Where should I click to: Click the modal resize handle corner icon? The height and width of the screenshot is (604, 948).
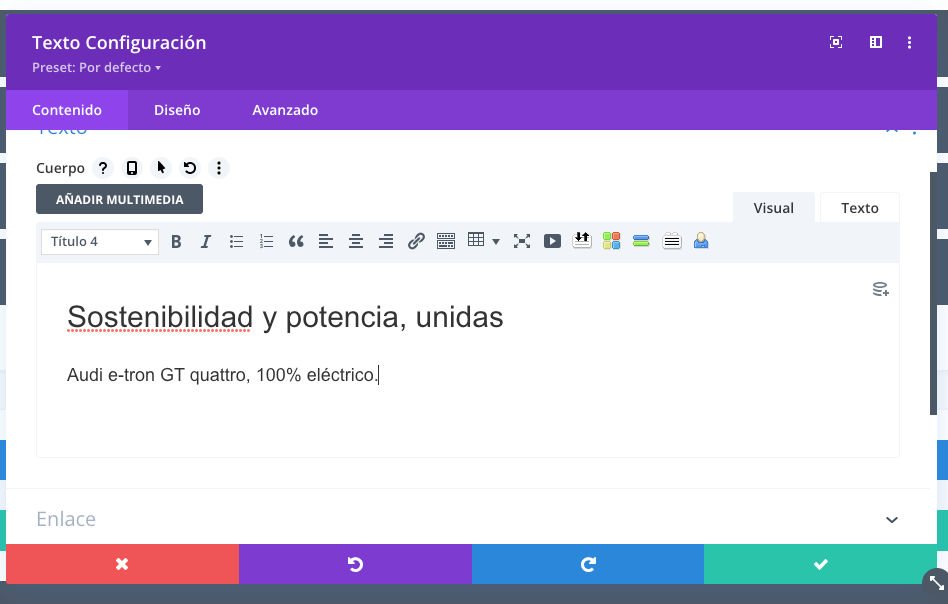[936, 583]
